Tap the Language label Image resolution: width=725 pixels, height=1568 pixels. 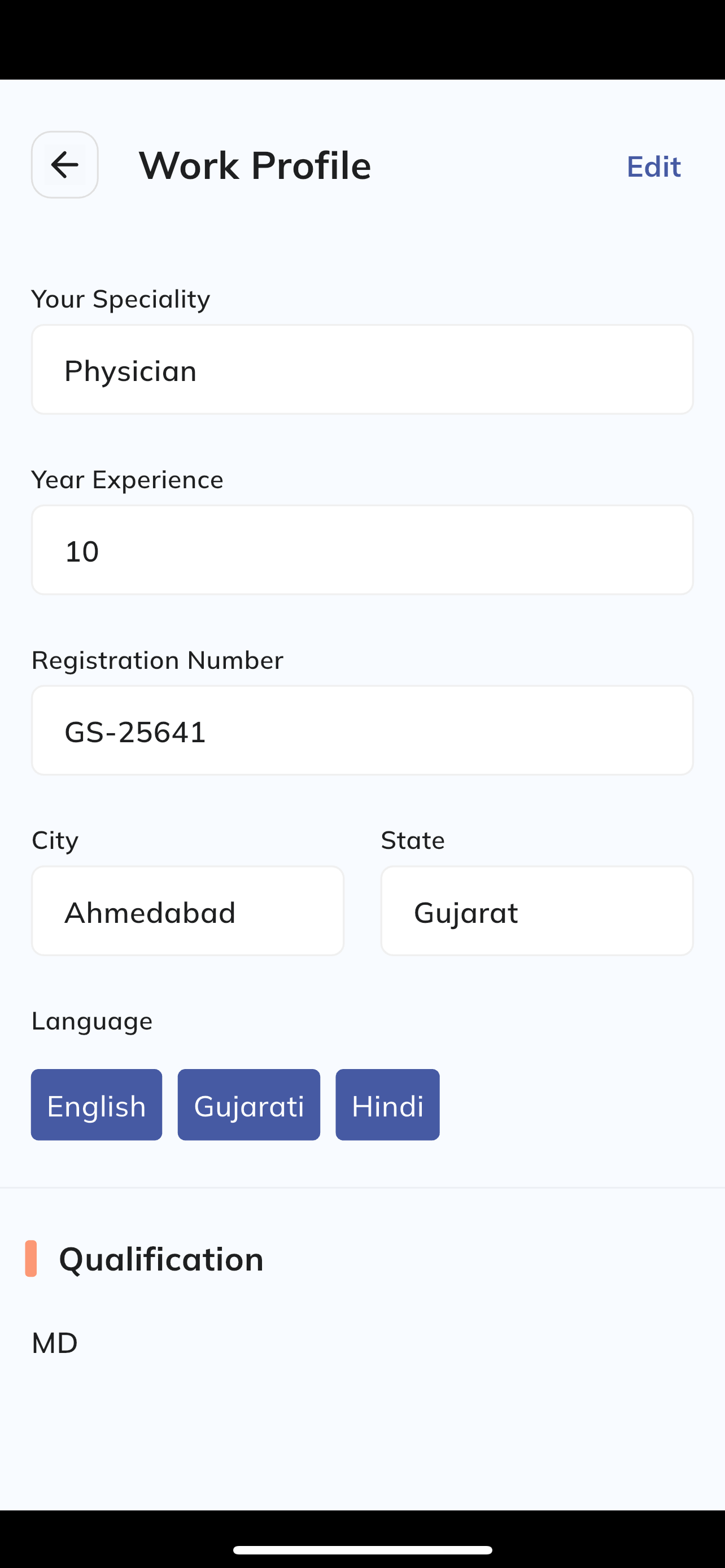tap(92, 1022)
